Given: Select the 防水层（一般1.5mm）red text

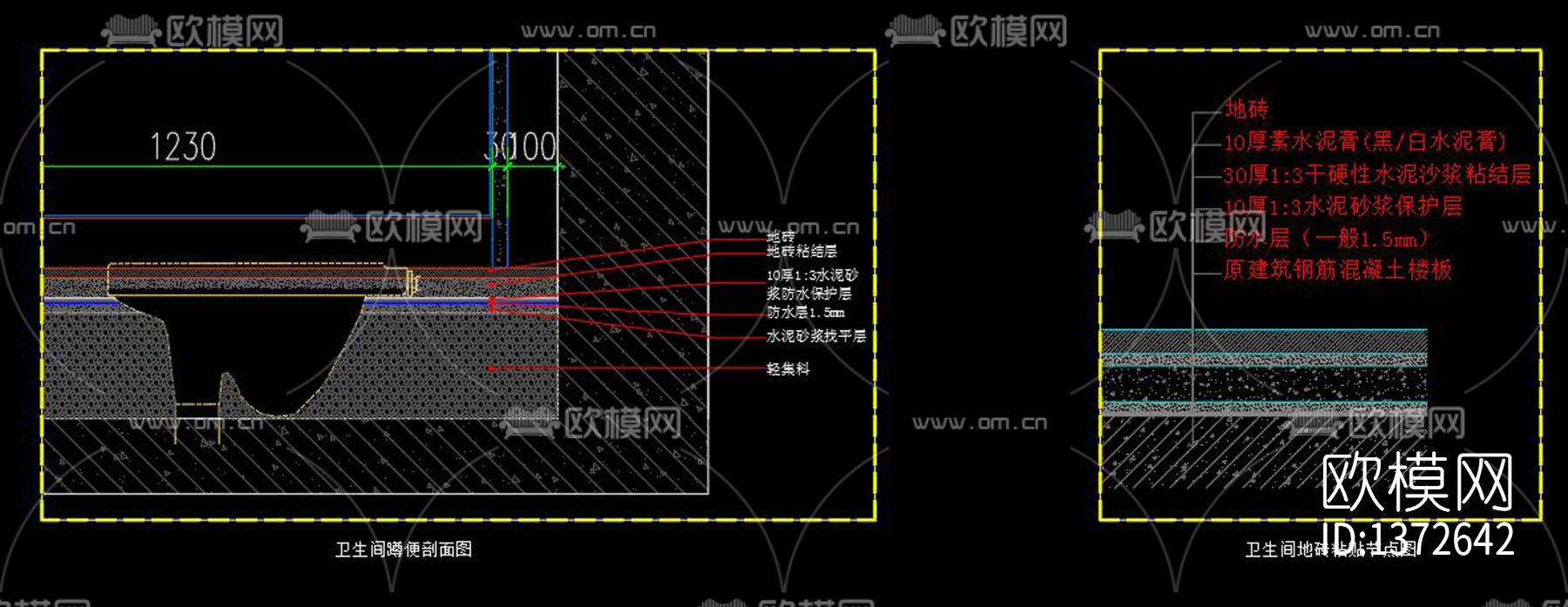Looking at the screenshot, I should tap(1326, 238).
